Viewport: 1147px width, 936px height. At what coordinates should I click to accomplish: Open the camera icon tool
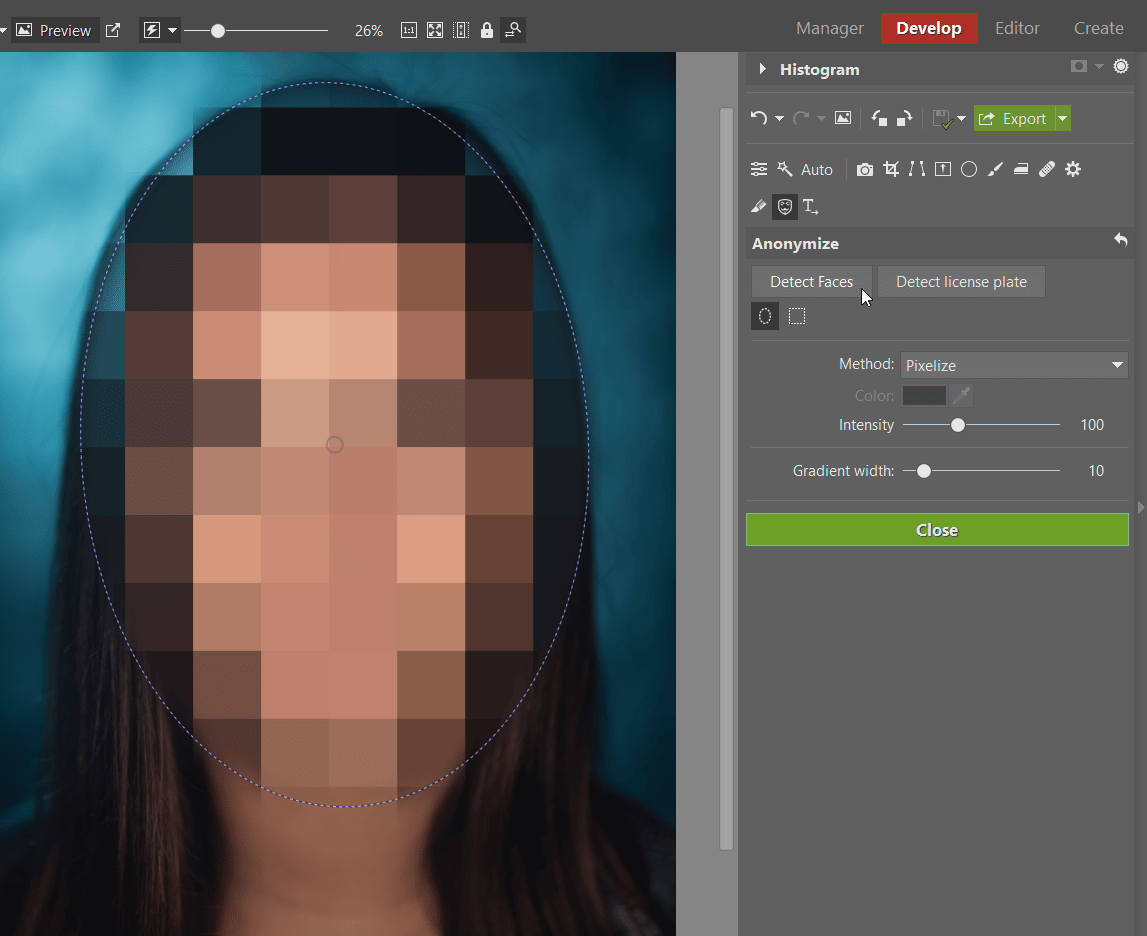point(865,170)
